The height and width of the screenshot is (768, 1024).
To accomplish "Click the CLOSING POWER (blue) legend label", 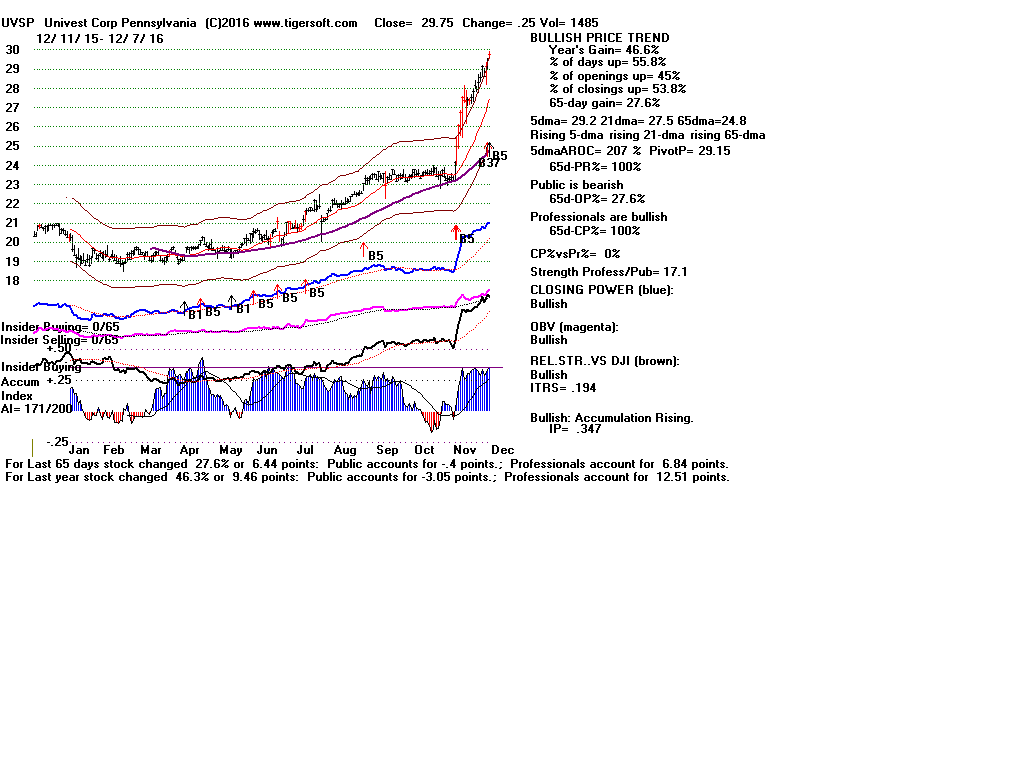I will pos(601,290).
